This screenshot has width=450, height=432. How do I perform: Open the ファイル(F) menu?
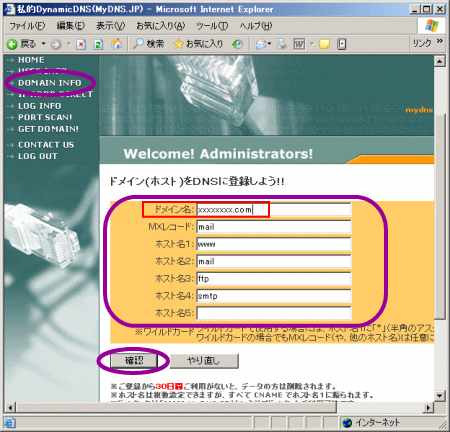coord(27,26)
